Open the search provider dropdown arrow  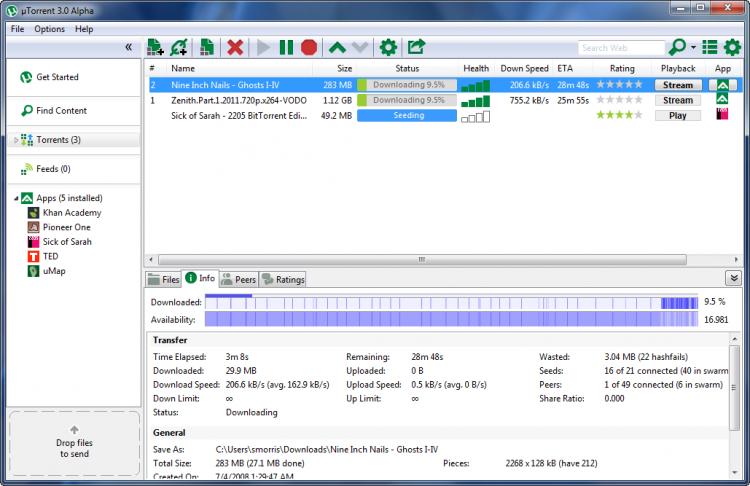coord(693,47)
